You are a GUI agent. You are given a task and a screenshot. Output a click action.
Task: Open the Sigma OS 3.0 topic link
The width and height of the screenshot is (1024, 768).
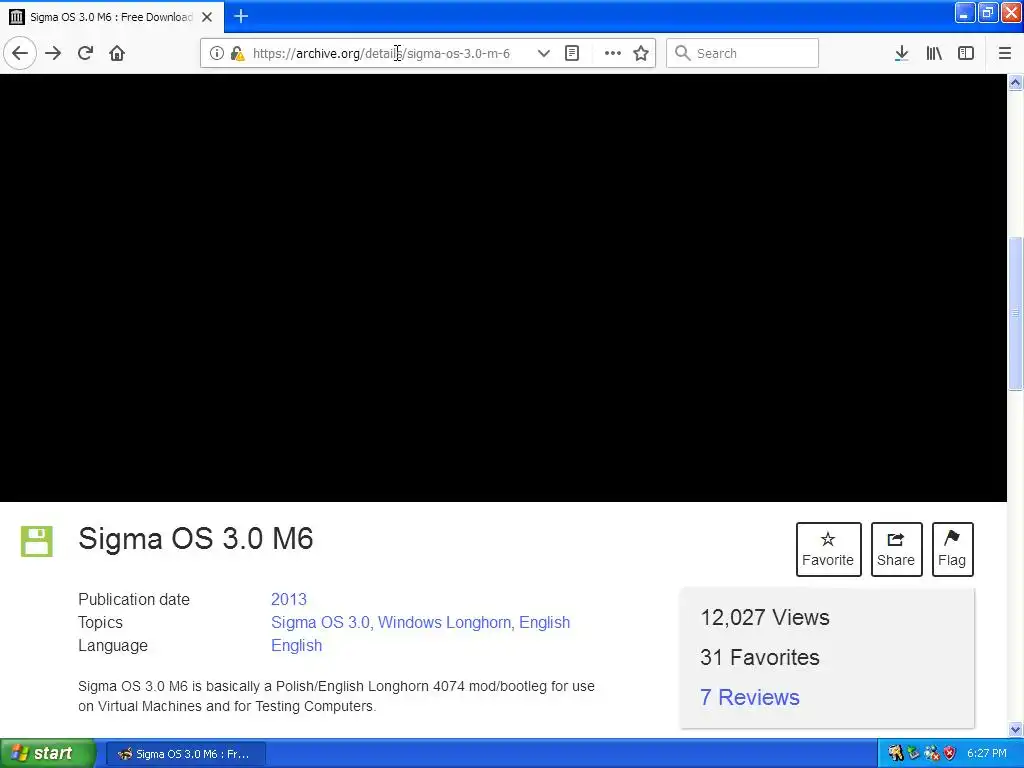point(323,622)
